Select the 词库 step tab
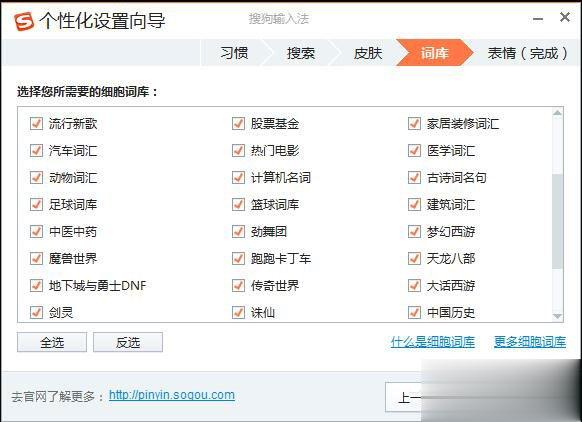Viewport: 582px width, 422px height. [434, 53]
